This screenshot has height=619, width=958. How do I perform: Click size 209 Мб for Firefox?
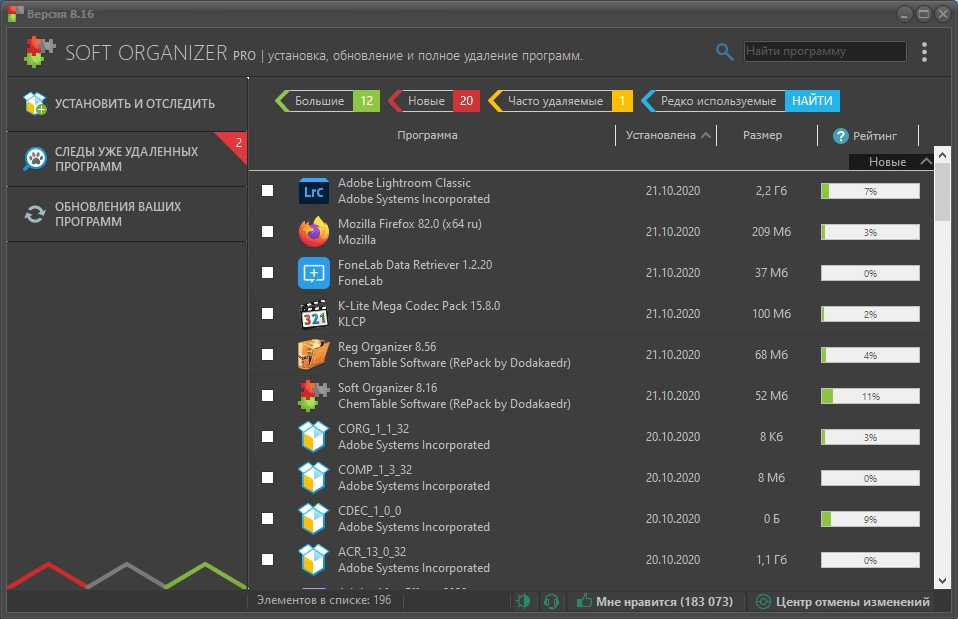pos(771,232)
